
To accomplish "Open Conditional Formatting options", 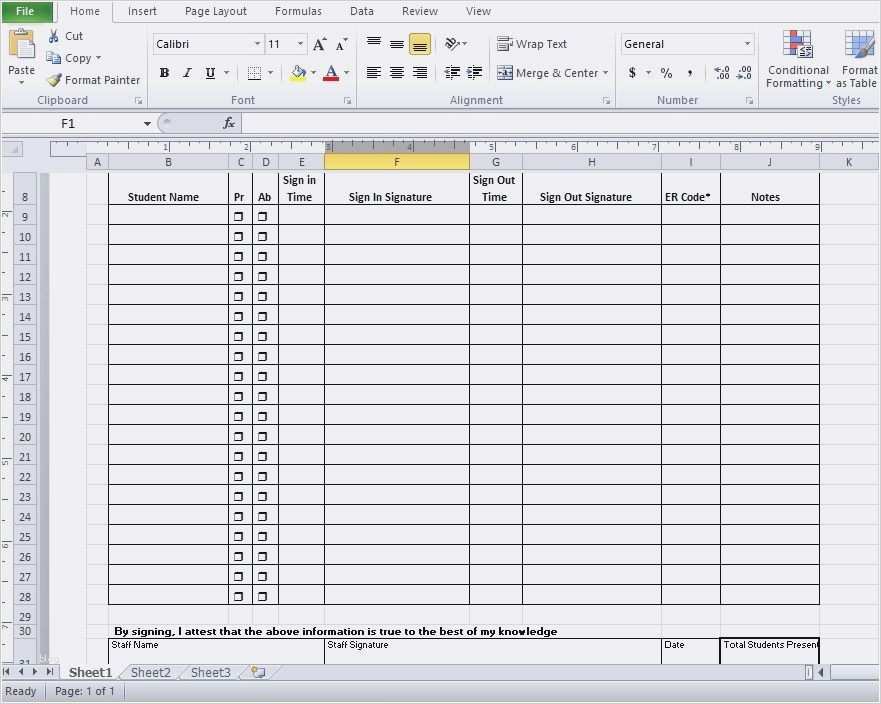I will pos(797,58).
